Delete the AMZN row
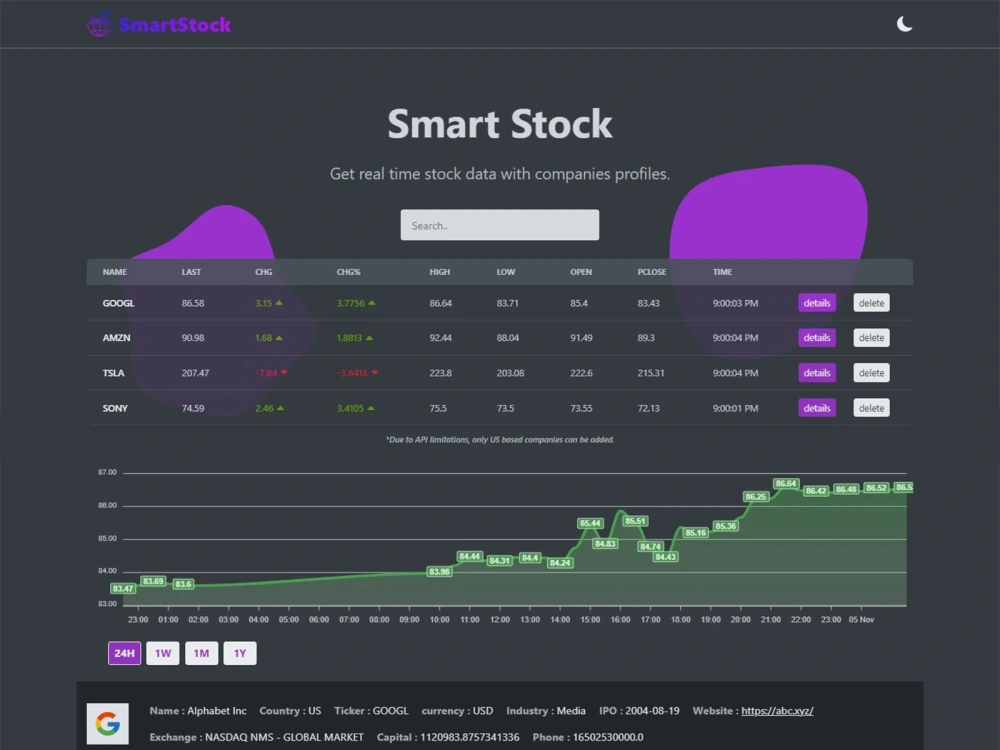Image resolution: width=1000 pixels, height=750 pixels. click(x=871, y=337)
